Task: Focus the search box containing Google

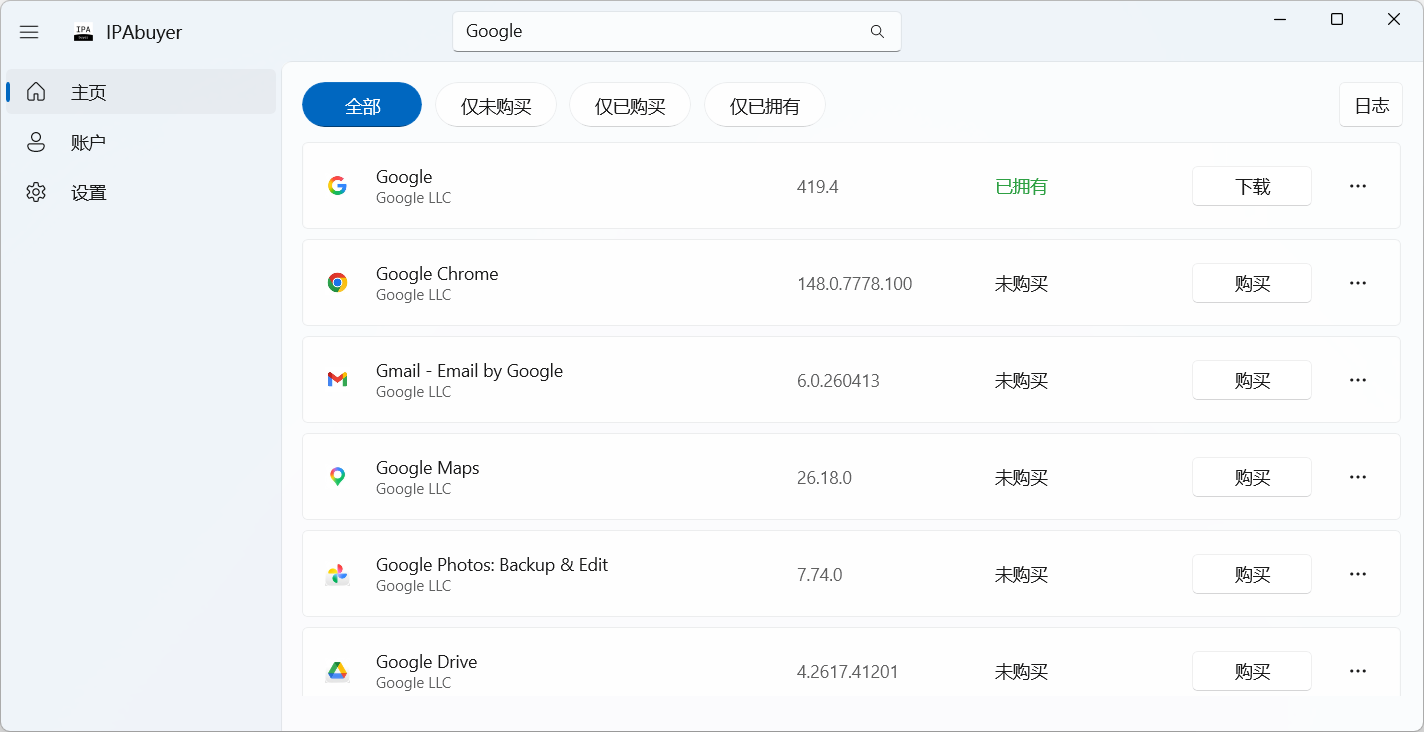Action: pos(677,31)
